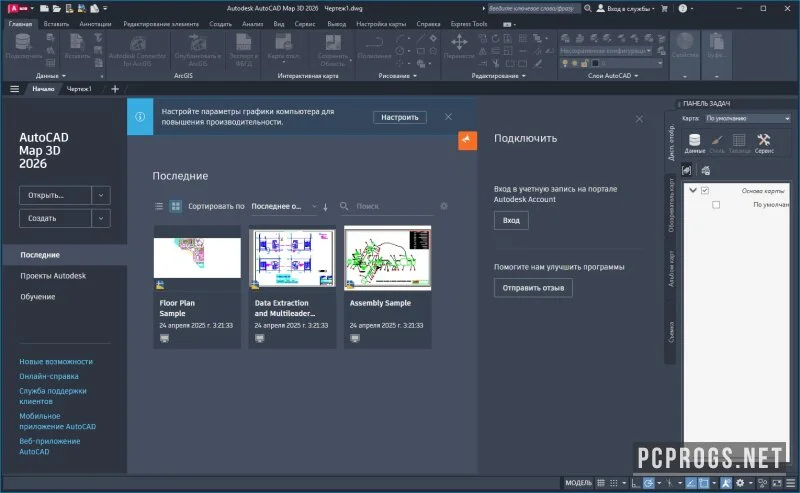Toggle the По умолчанию layer checkbox
The image size is (800, 493).
click(x=716, y=205)
